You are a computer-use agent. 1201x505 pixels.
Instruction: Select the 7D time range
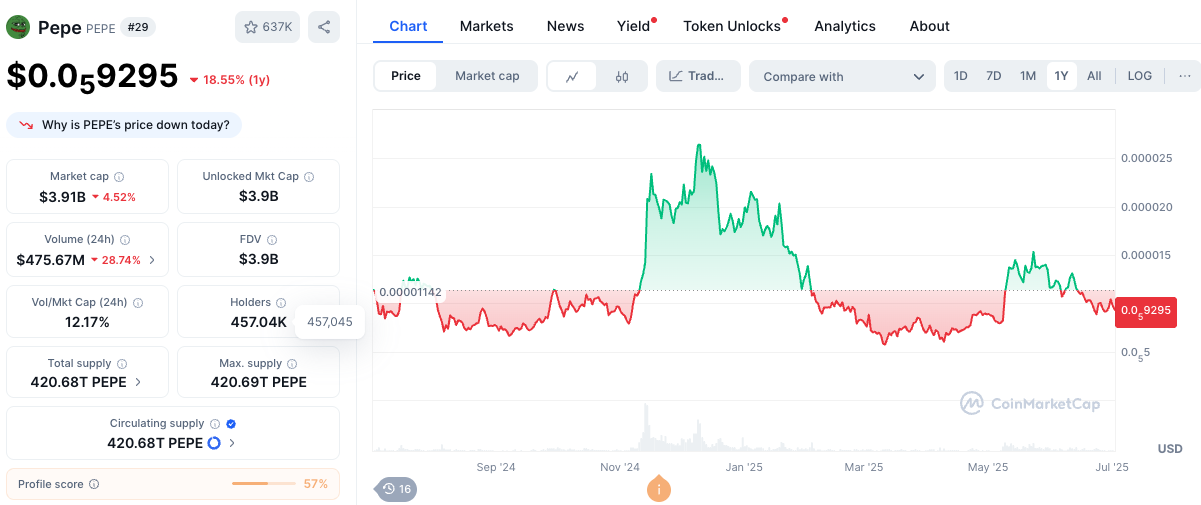(993, 76)
